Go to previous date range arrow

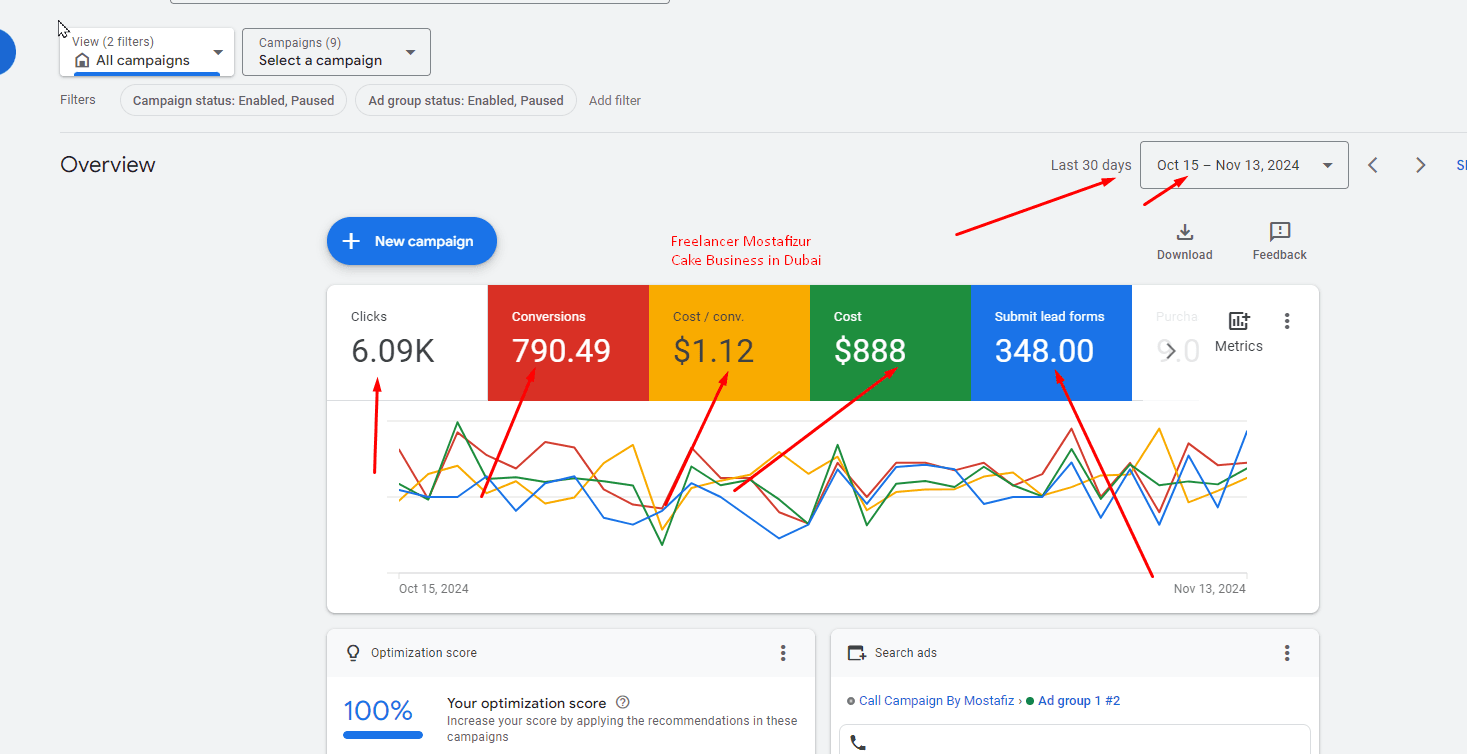pos(1373,165)
